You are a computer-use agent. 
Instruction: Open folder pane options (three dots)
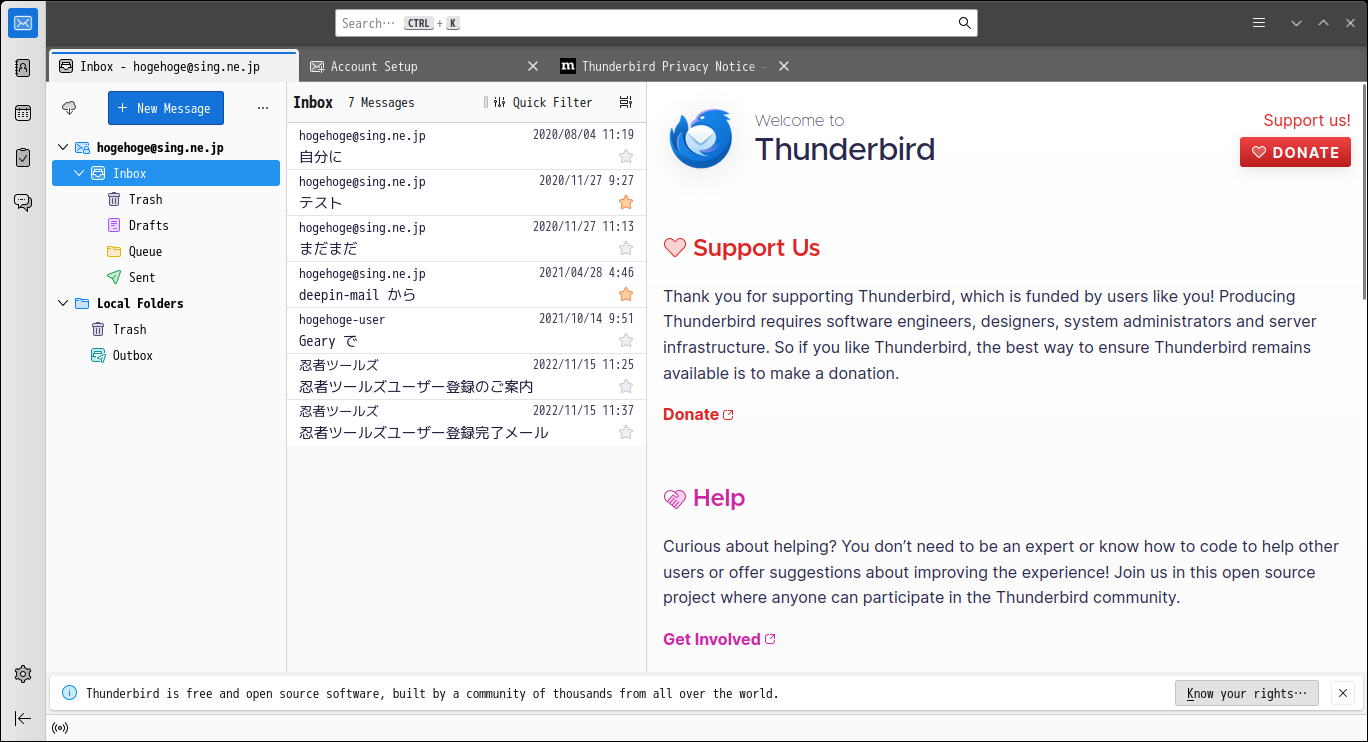click(x=263, y=108)
